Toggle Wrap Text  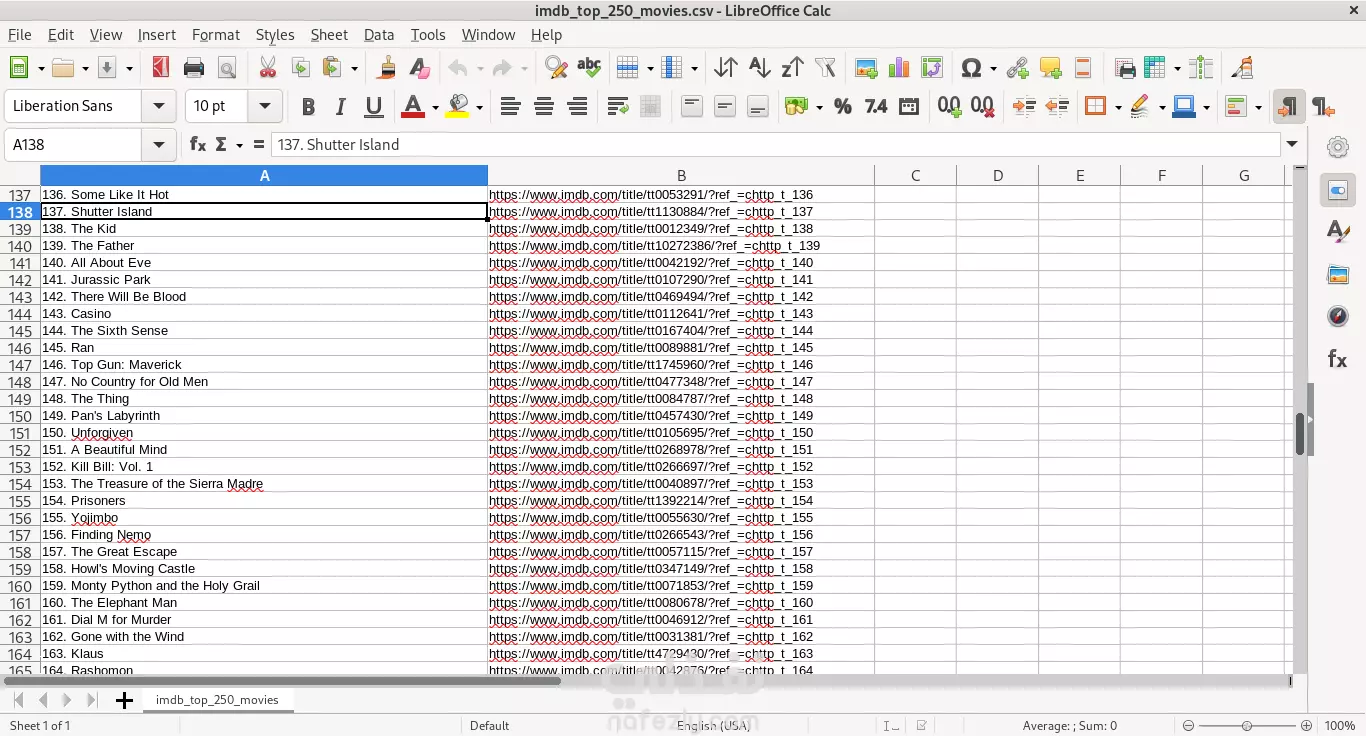tap(618, 106)
